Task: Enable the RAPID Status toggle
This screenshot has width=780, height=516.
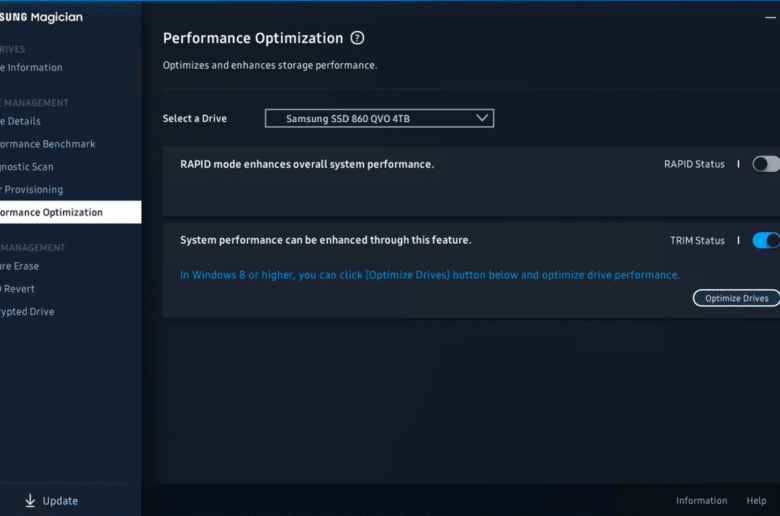Action: click(x=766, y=164)
